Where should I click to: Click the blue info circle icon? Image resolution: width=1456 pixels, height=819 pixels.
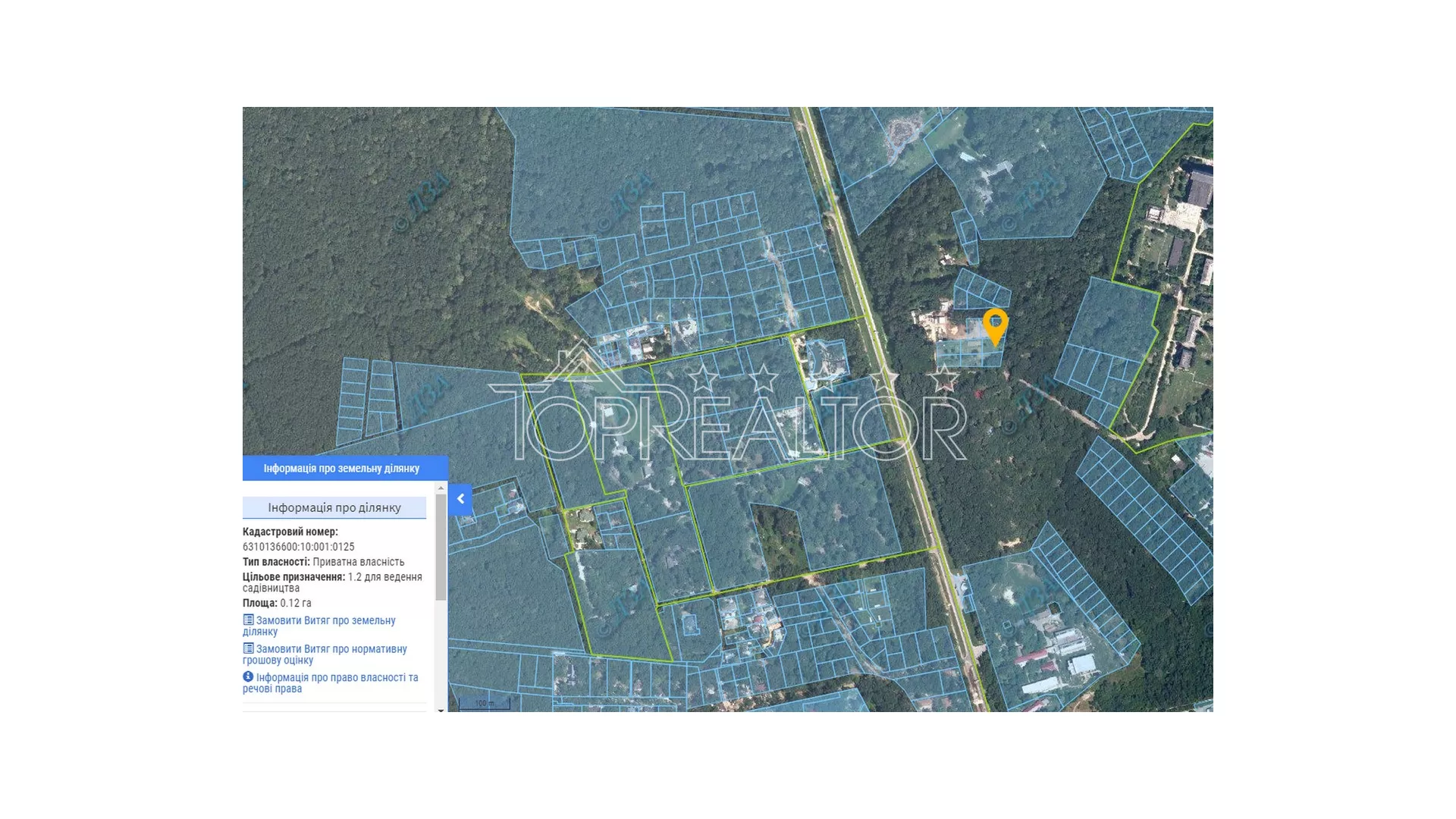(x=248, y=676)
